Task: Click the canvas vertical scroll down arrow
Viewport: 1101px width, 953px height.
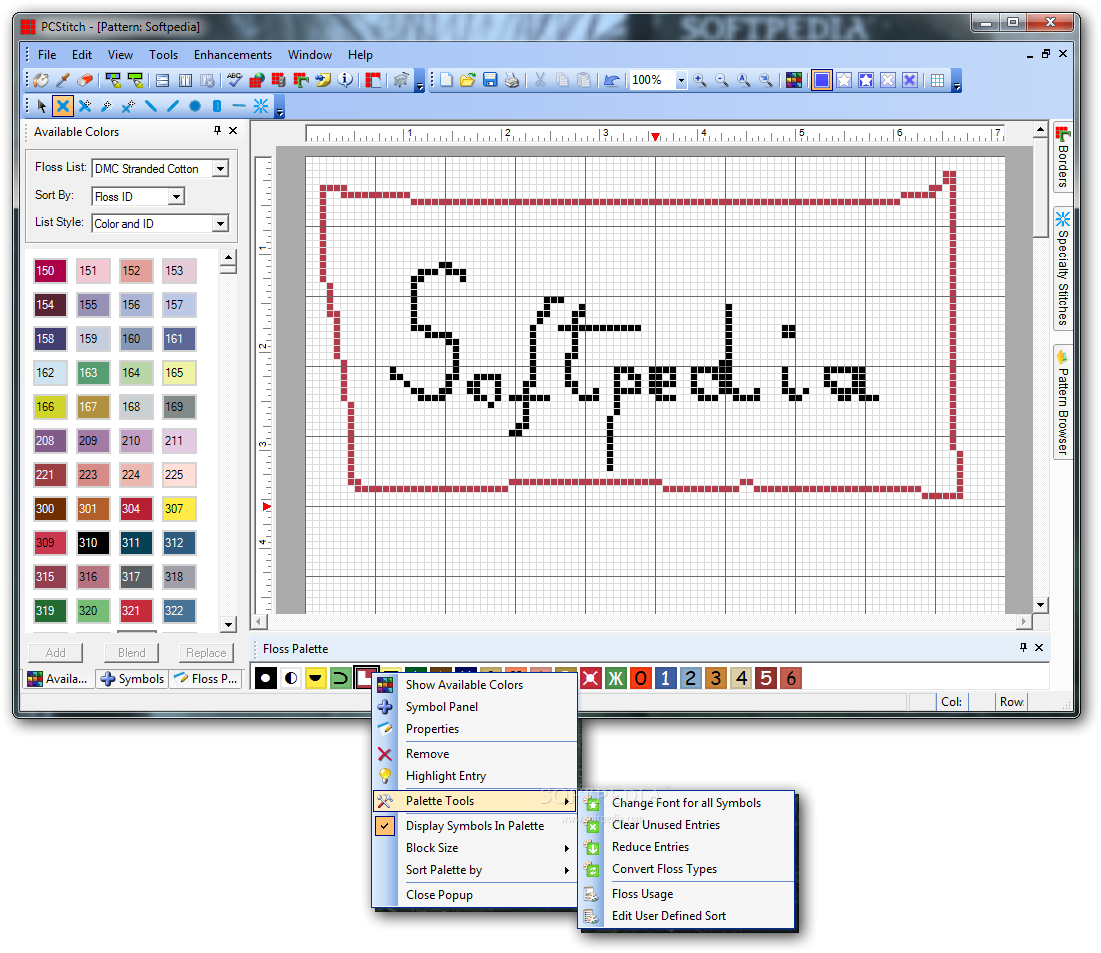Action: [1041, 605]
